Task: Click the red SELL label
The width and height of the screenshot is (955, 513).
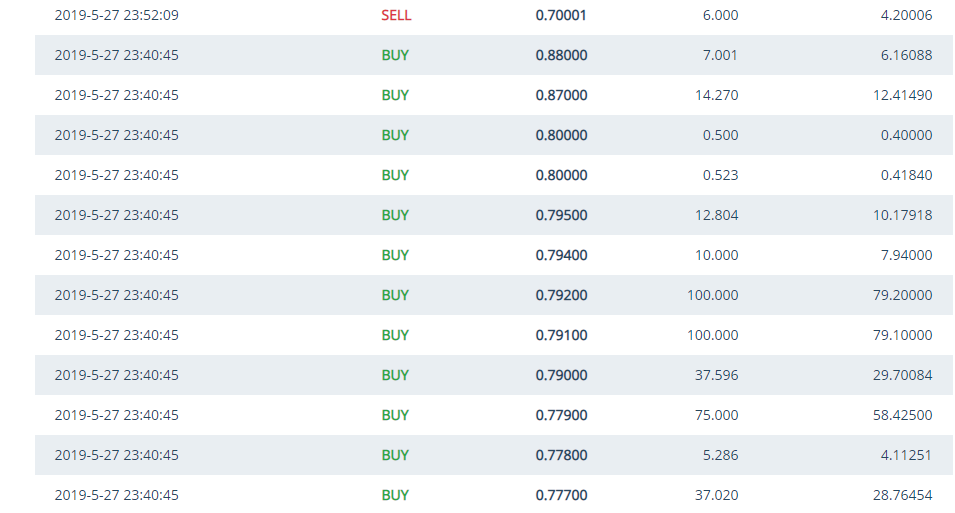Action: [396, 16]
